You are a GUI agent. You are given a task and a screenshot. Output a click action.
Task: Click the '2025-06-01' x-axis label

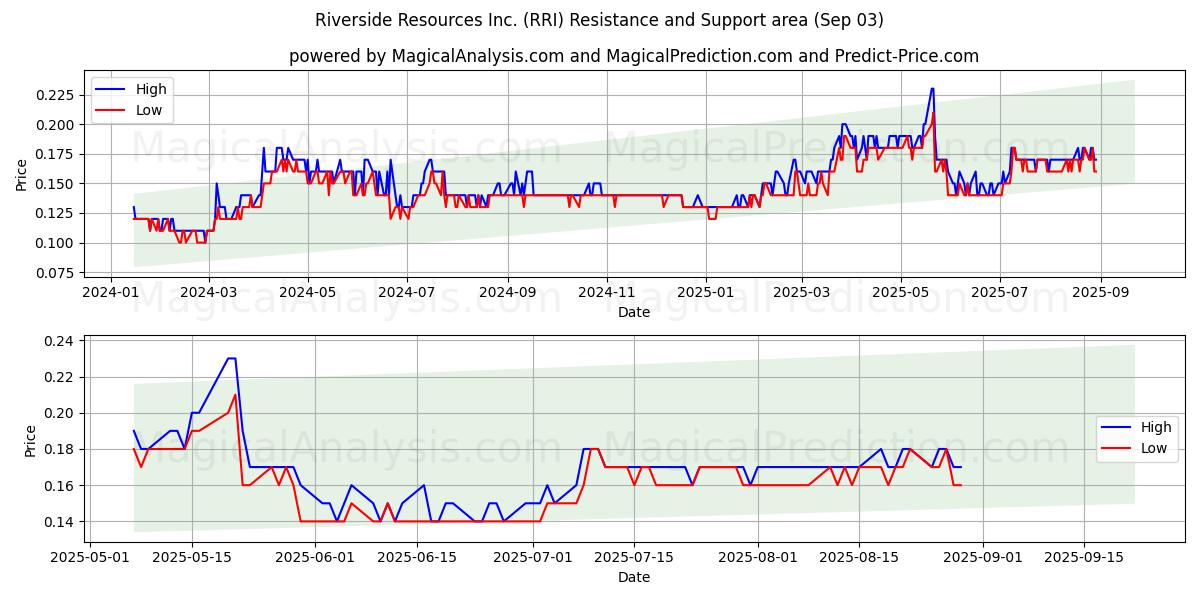pyautogui.click(x=314, y=557)
